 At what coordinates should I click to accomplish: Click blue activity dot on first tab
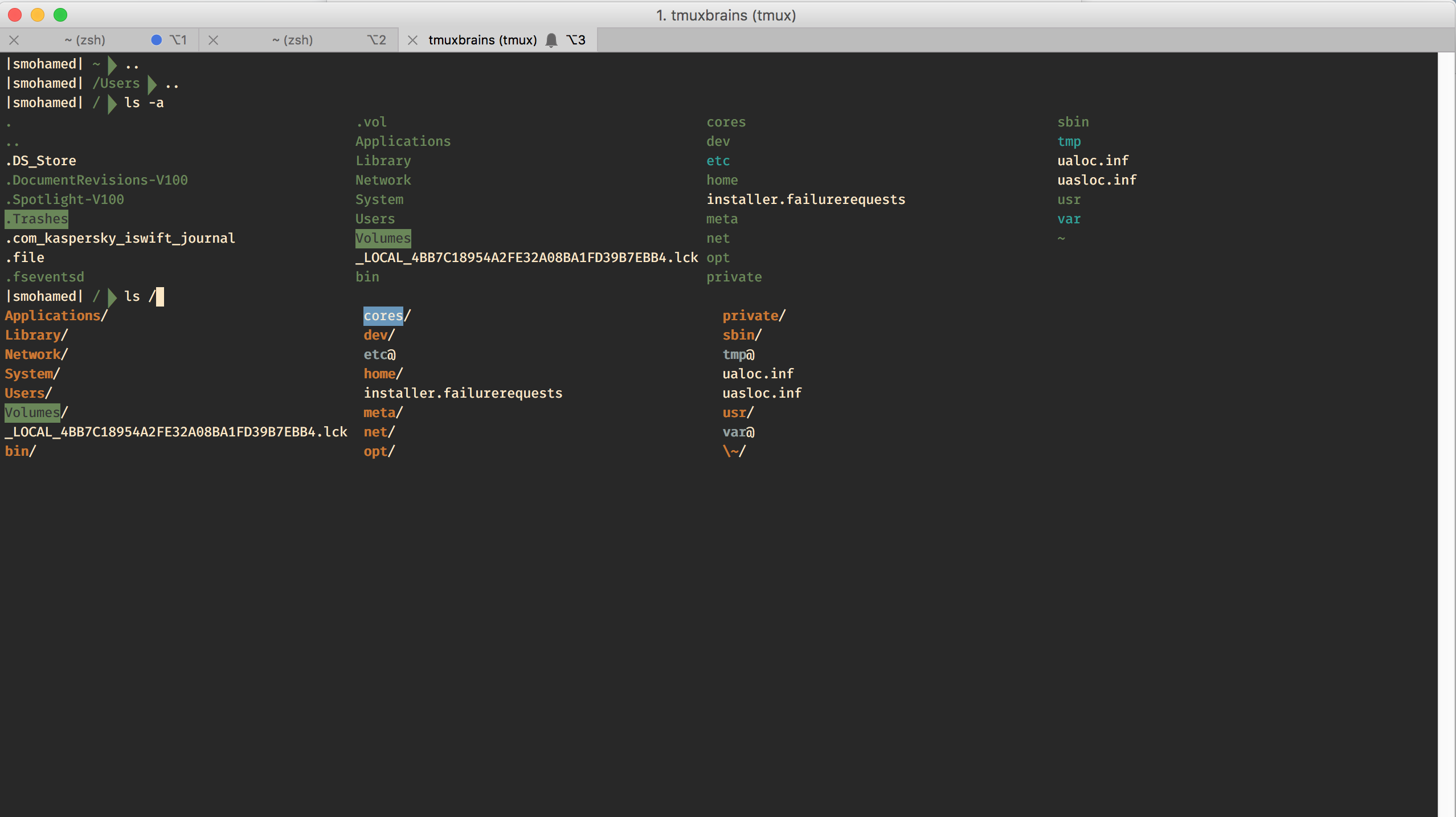pos(156,40)
